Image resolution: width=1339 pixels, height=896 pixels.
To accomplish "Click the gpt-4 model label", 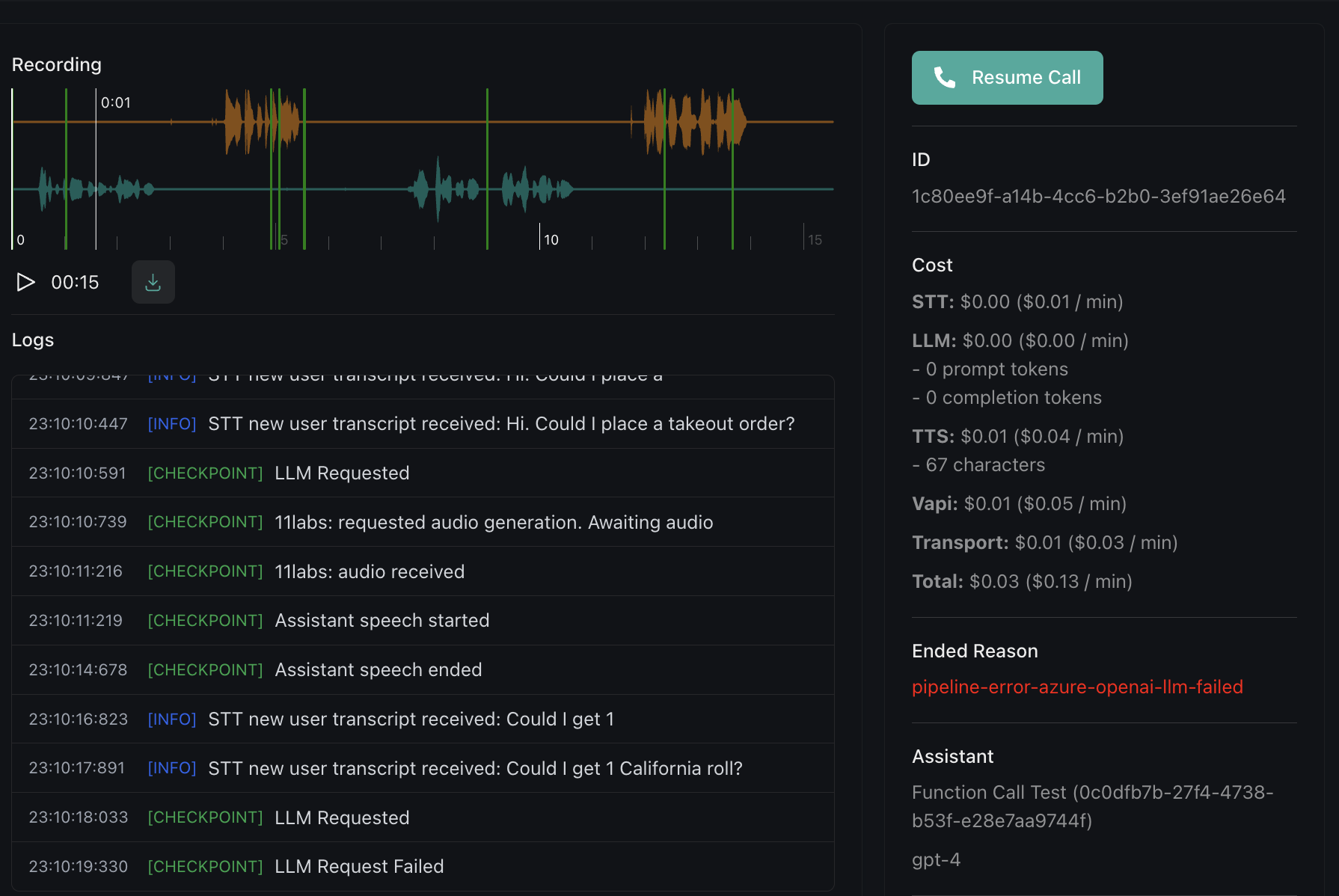I will click(x=936, y=859).
